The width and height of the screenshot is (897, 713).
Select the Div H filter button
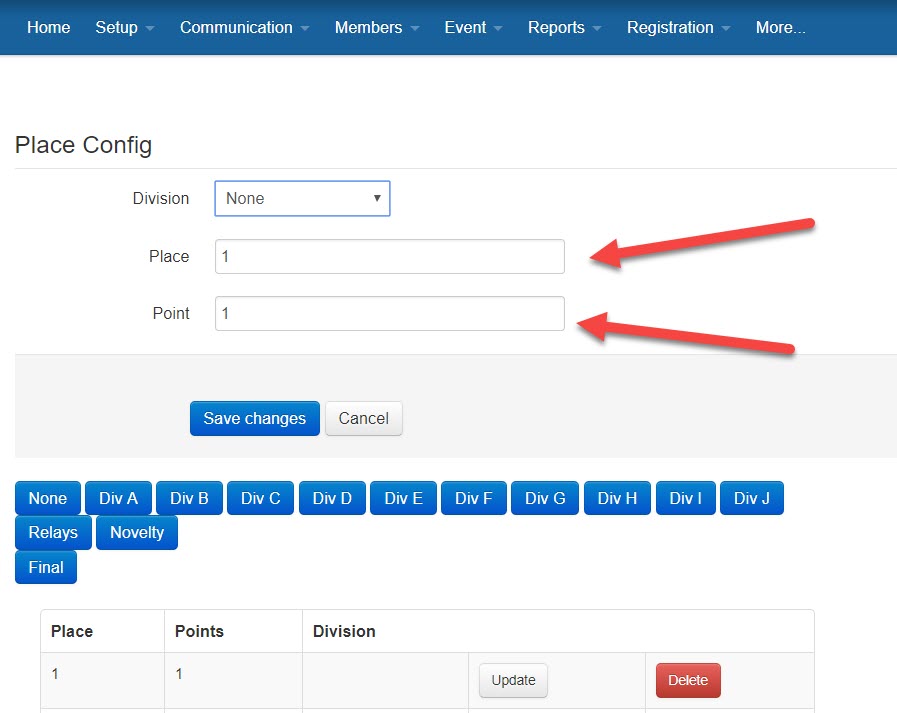(617, 498)
